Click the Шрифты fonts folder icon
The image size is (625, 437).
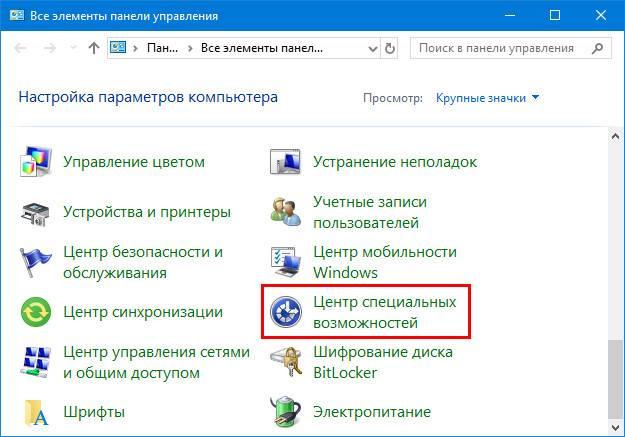[x=36, y=412]
